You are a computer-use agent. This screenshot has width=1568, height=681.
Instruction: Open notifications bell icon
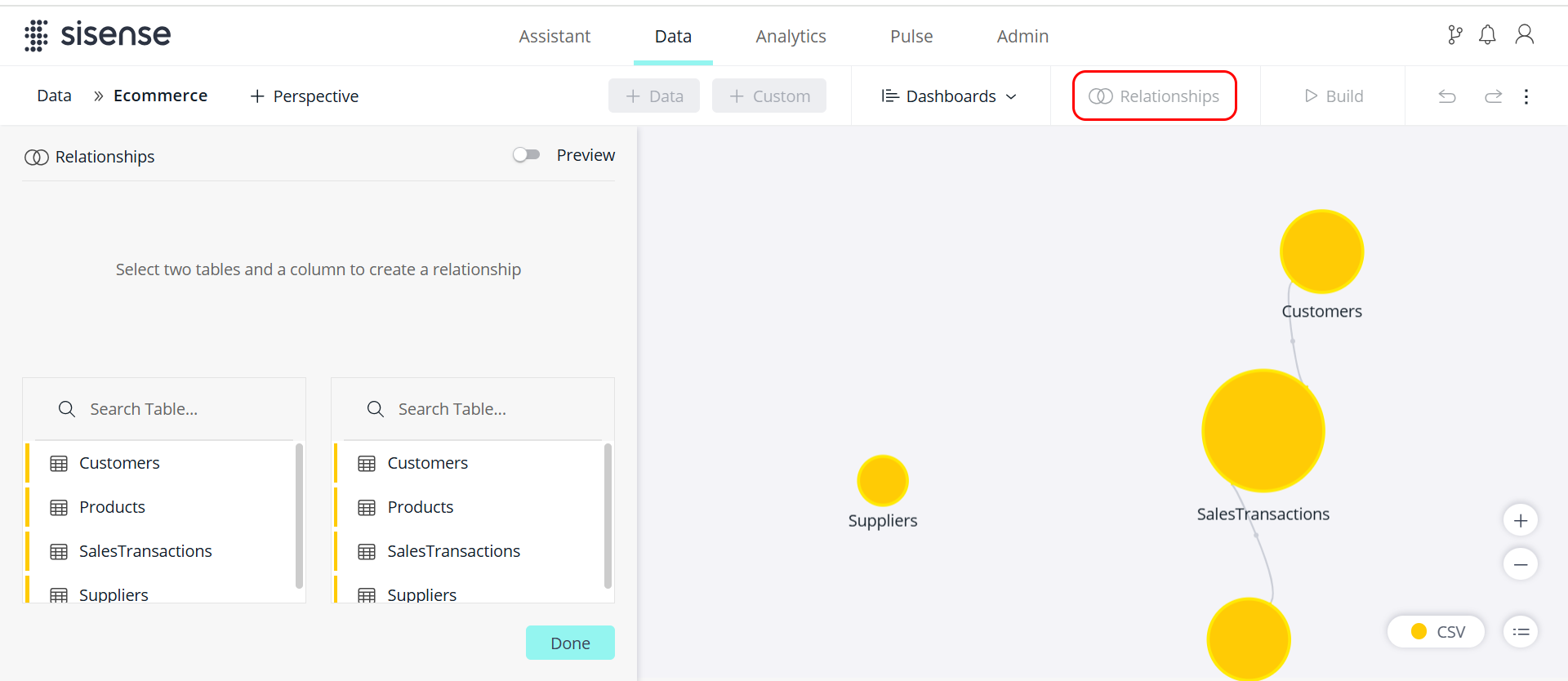point(1487,35)
